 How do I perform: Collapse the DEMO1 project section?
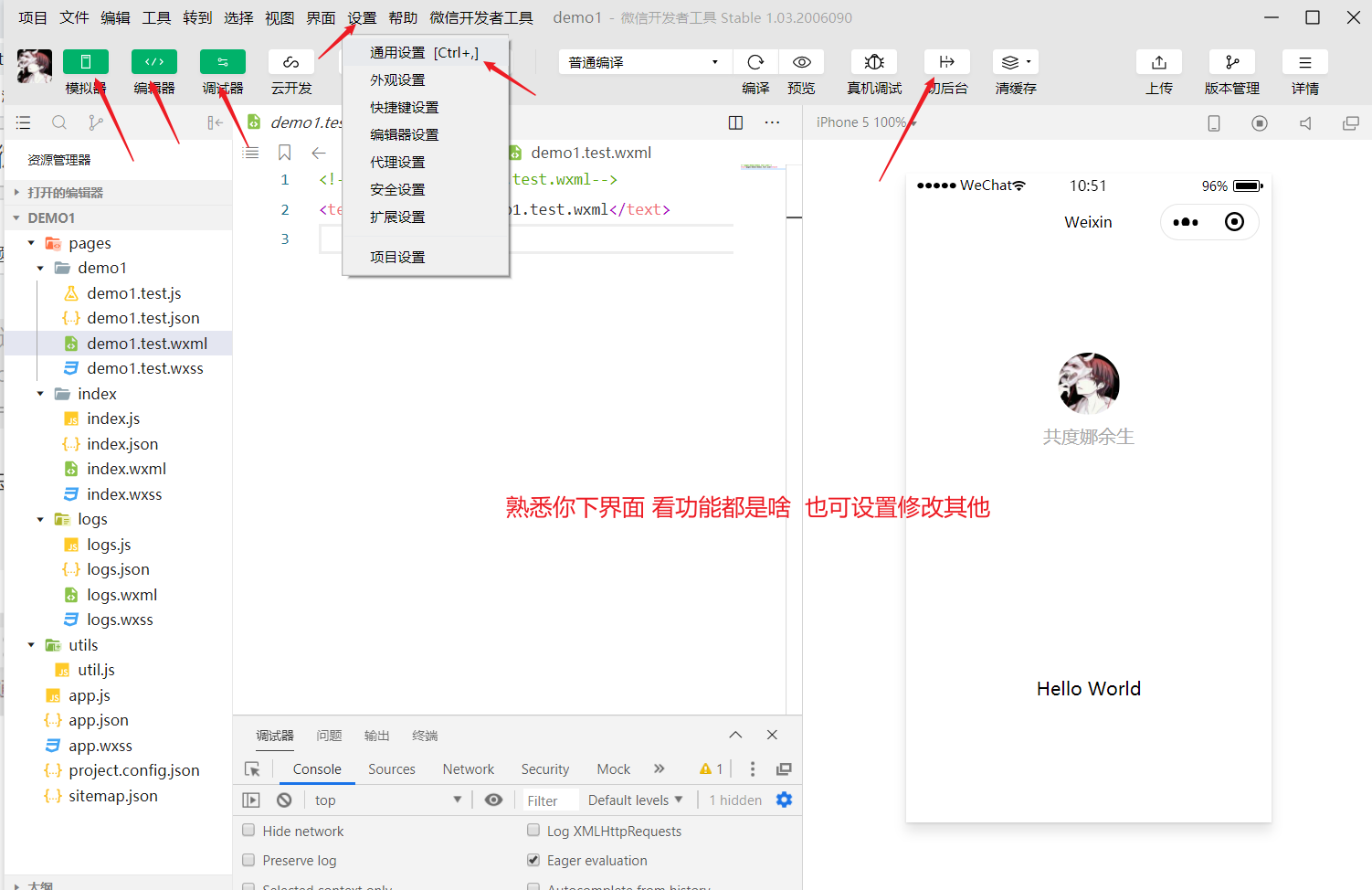(x=119, y=218)
